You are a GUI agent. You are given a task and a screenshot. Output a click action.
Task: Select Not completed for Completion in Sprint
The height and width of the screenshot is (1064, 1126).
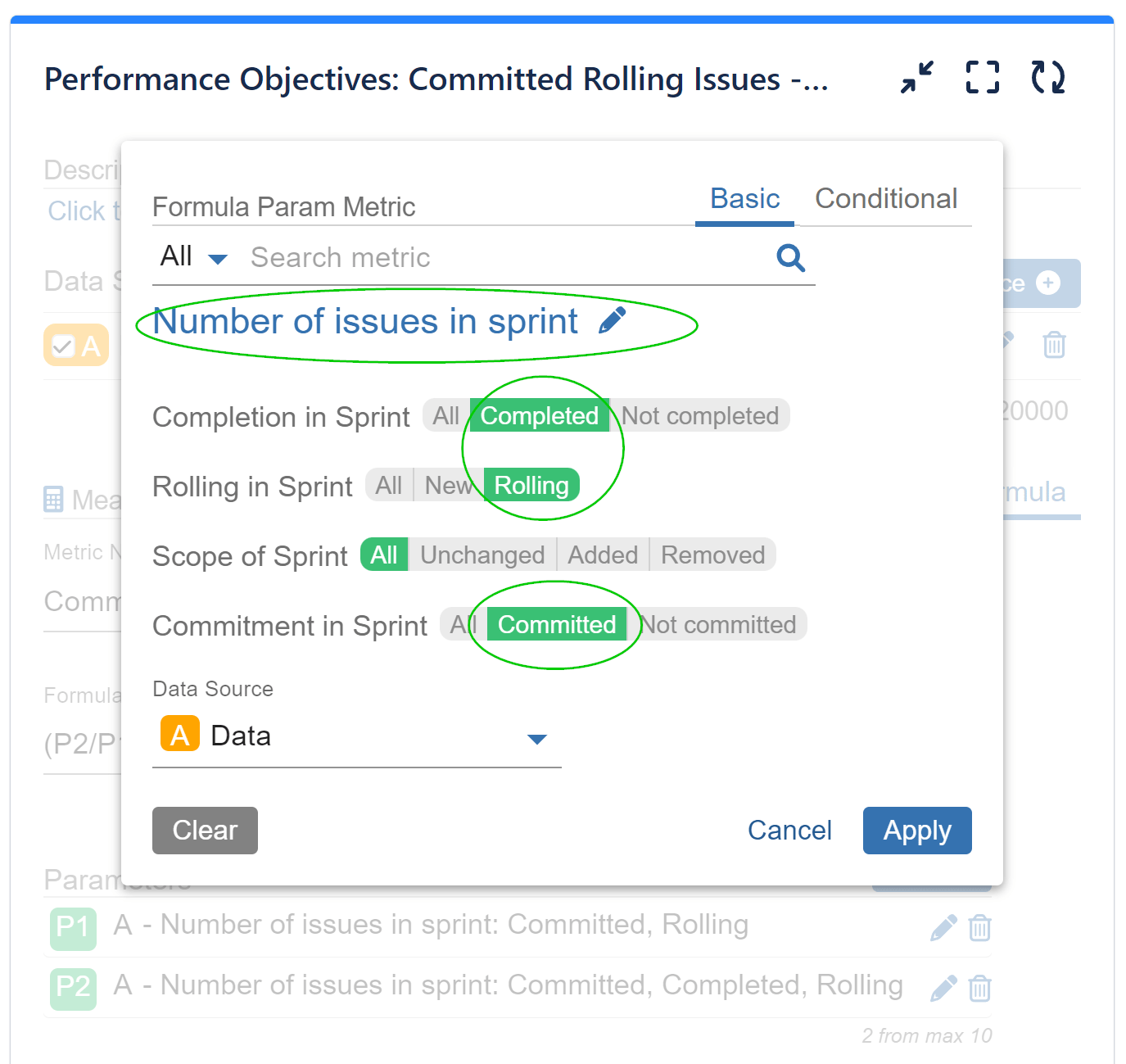click(699, 415)
